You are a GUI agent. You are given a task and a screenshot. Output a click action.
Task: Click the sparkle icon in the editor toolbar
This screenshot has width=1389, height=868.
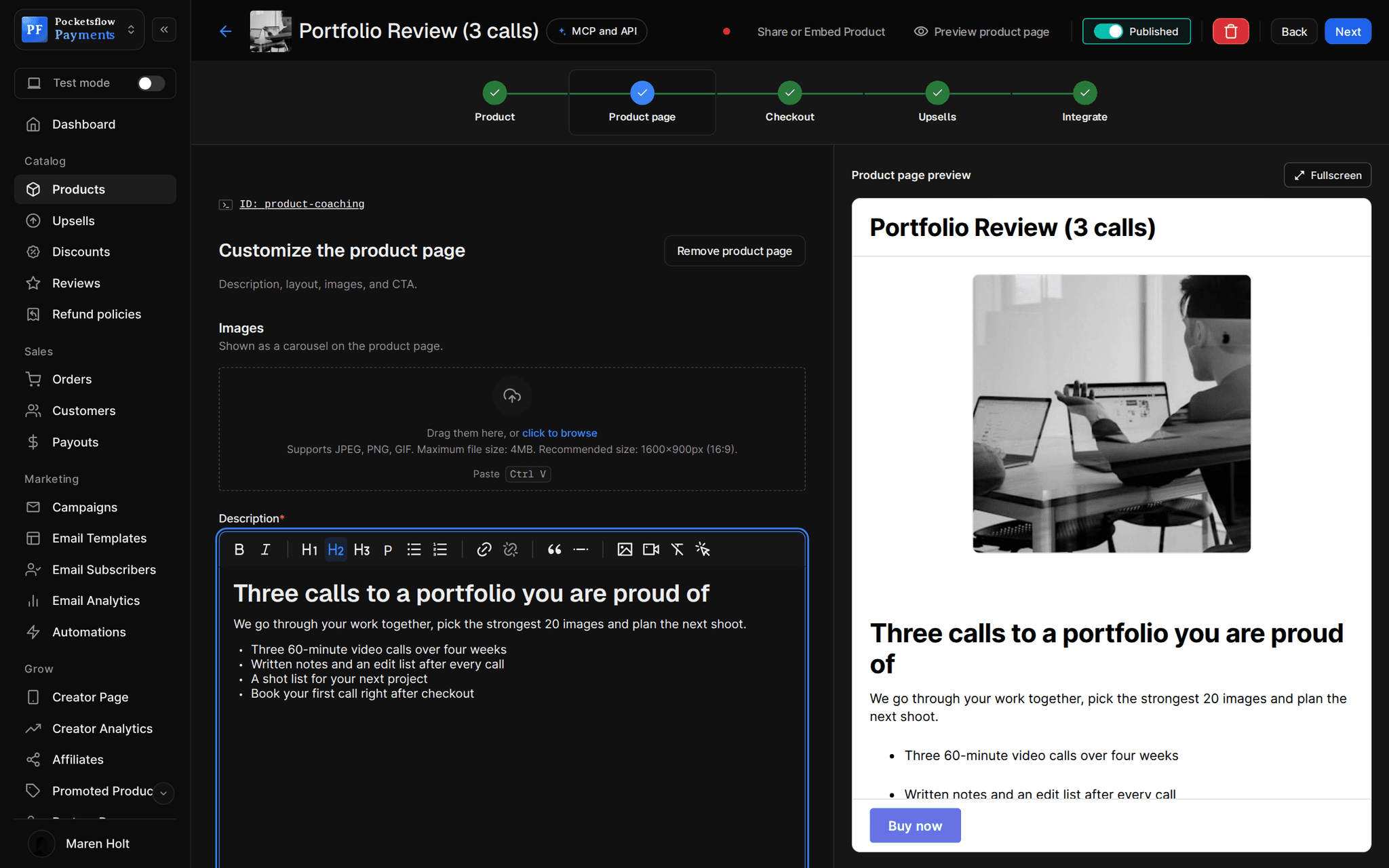point(703,549)
